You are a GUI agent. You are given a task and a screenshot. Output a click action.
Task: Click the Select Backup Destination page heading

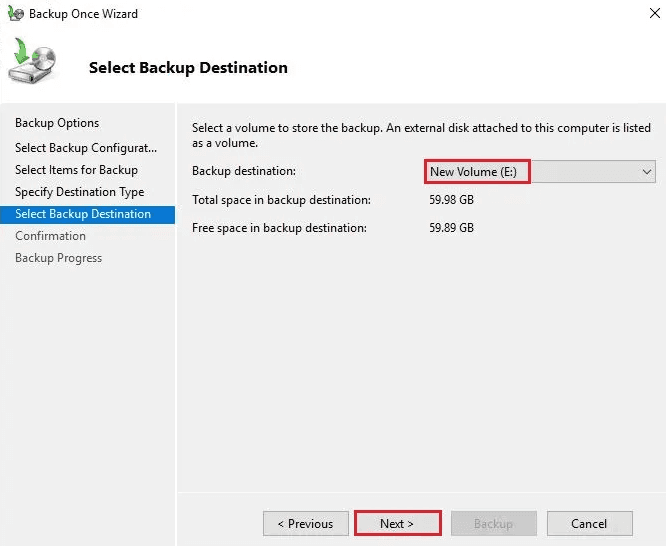188,68
